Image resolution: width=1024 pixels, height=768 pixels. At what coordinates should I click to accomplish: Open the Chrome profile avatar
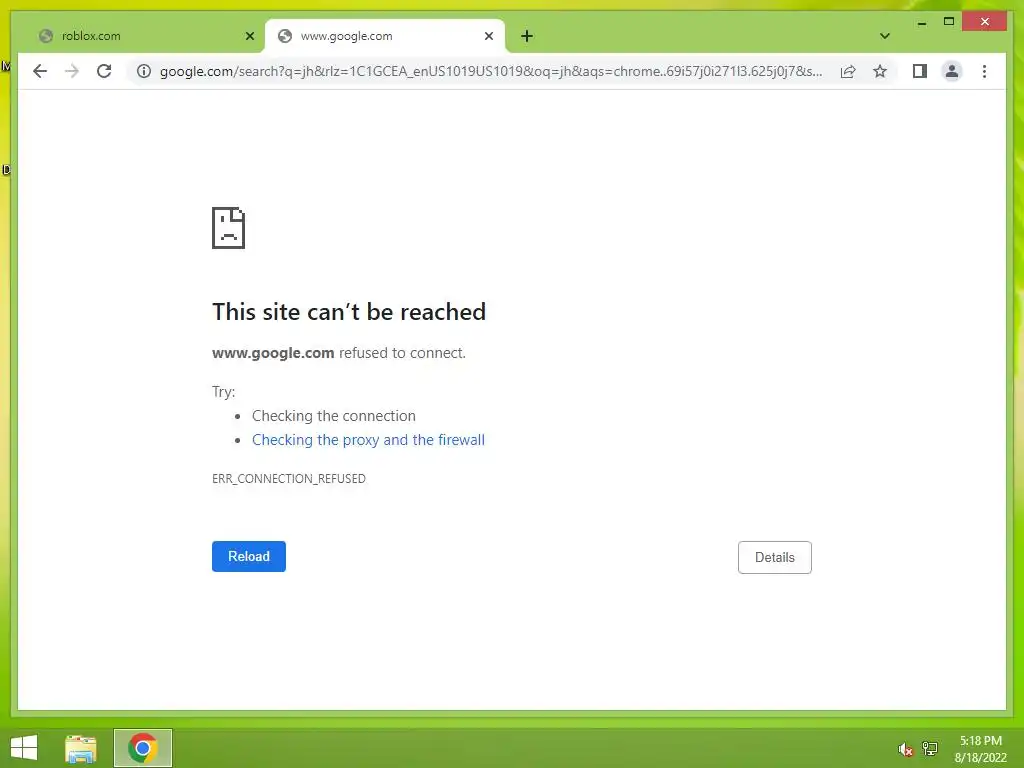point(952,71)
